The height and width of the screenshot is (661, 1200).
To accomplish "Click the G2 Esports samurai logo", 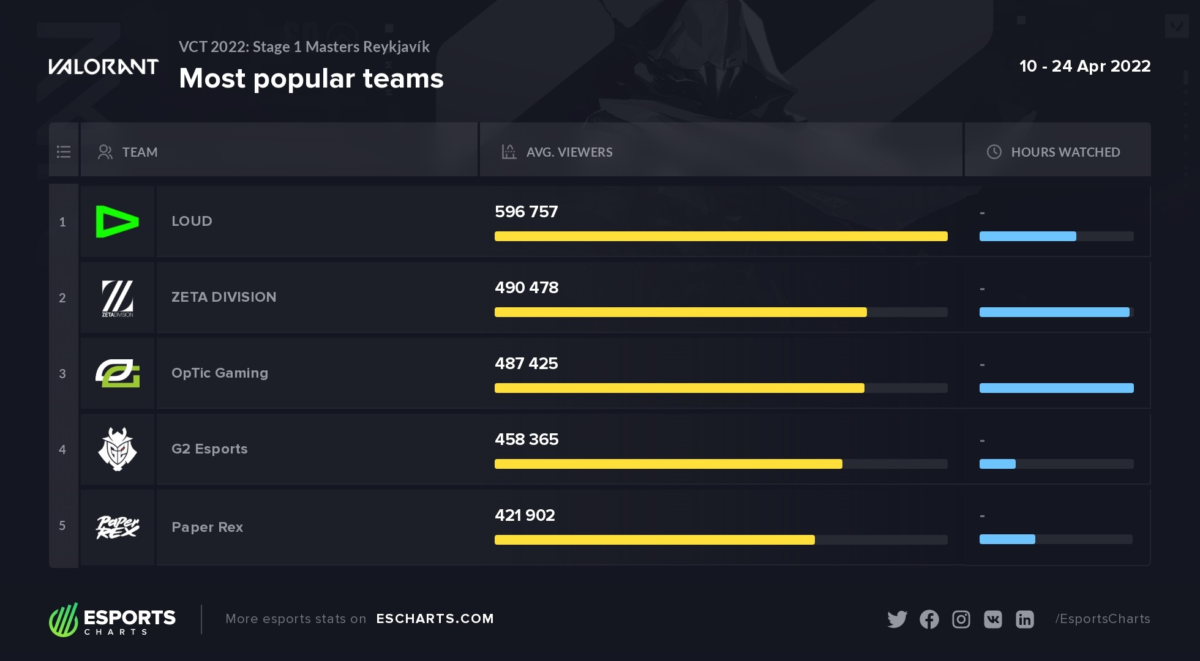I will [117, 449].
